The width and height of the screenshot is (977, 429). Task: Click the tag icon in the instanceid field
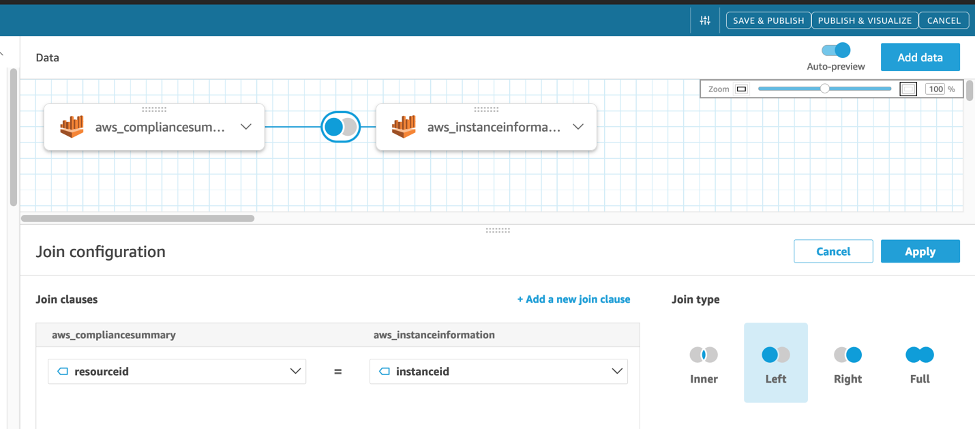click(x=384, y=372)
